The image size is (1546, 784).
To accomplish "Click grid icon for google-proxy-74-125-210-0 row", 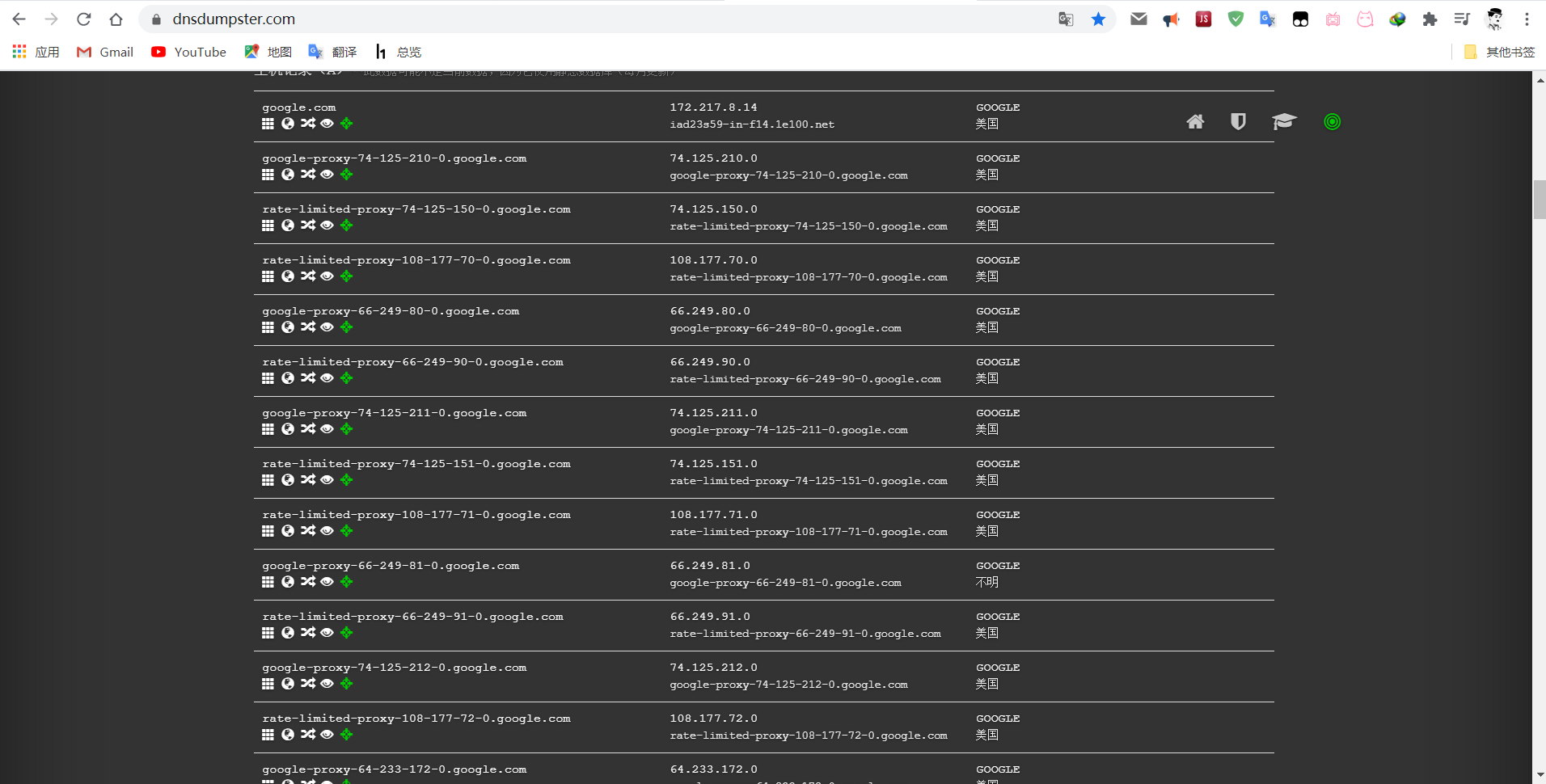I will tap(268, 175).
